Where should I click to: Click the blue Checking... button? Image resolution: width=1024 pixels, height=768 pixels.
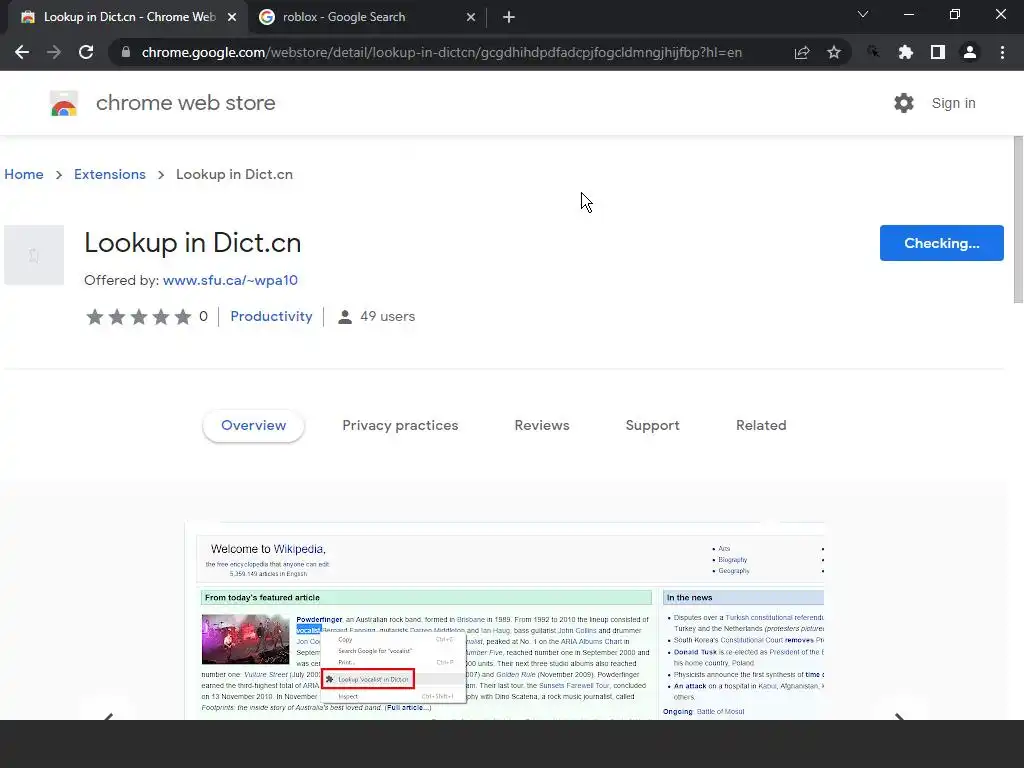coord(942,243)
